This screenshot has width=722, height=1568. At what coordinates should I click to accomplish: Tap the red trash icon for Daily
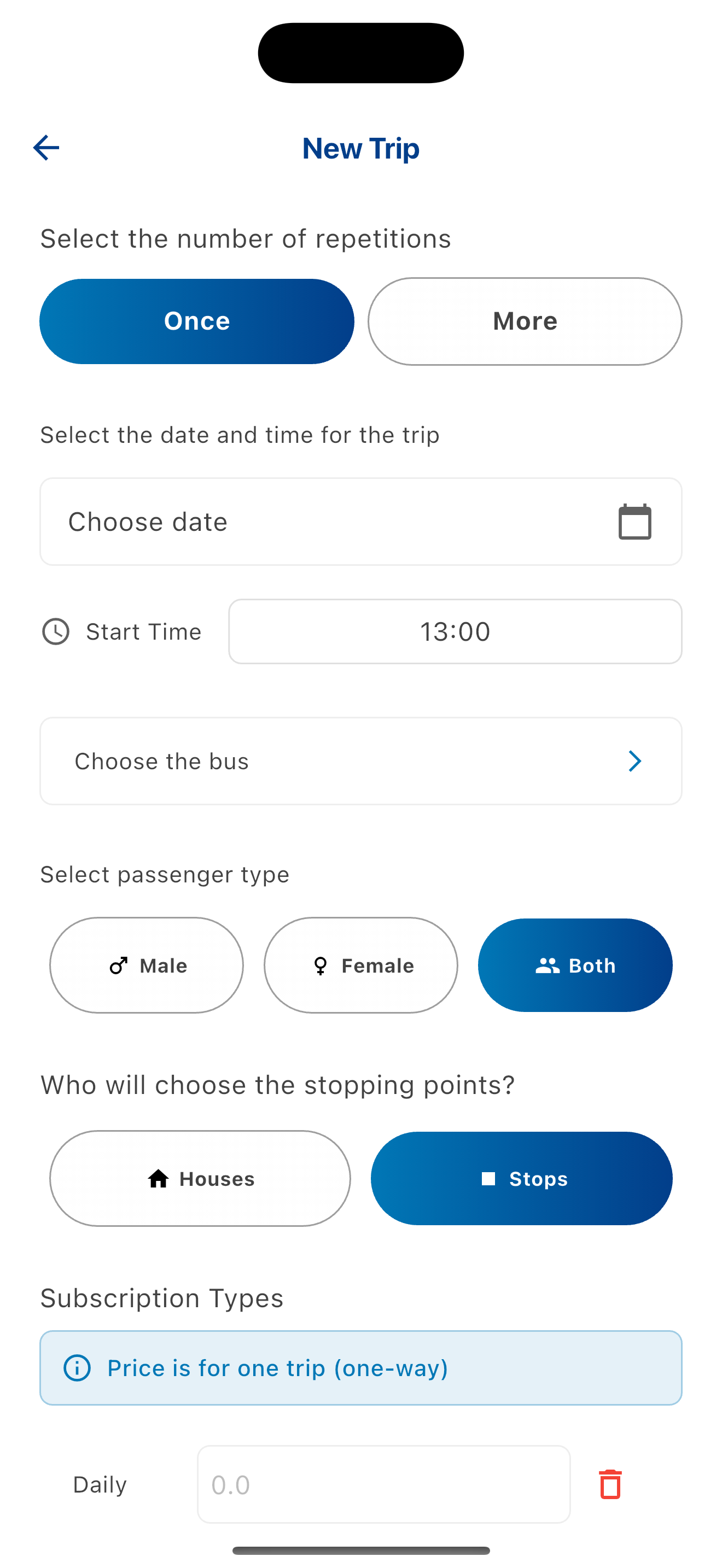[610, 1484]
